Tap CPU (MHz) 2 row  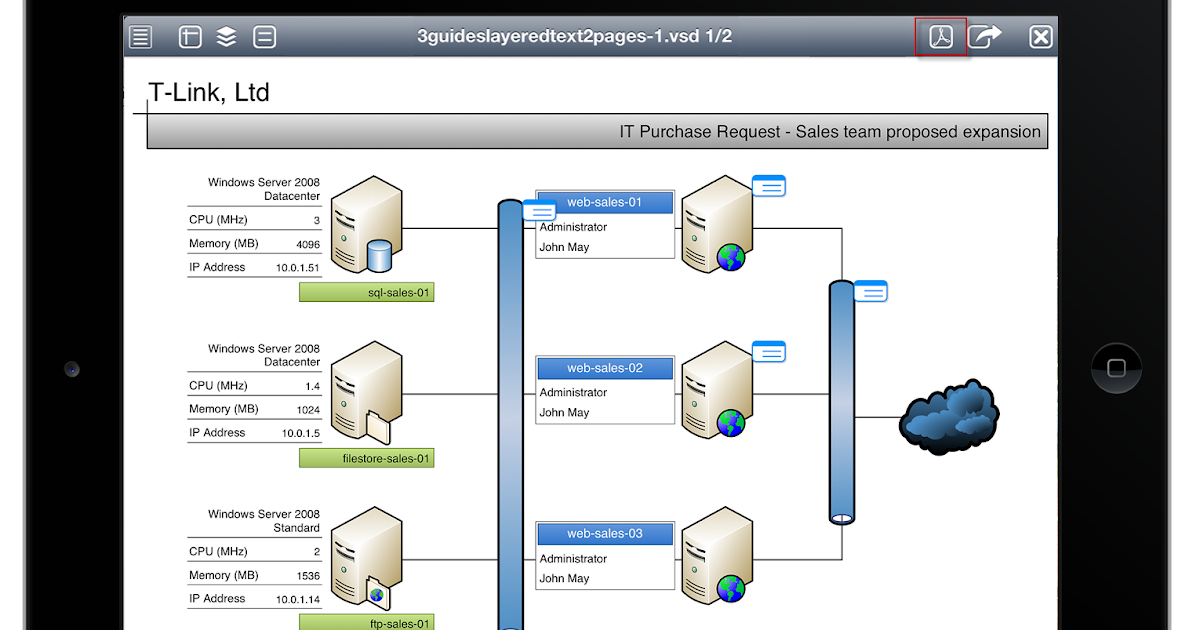[x=254, y=551]
